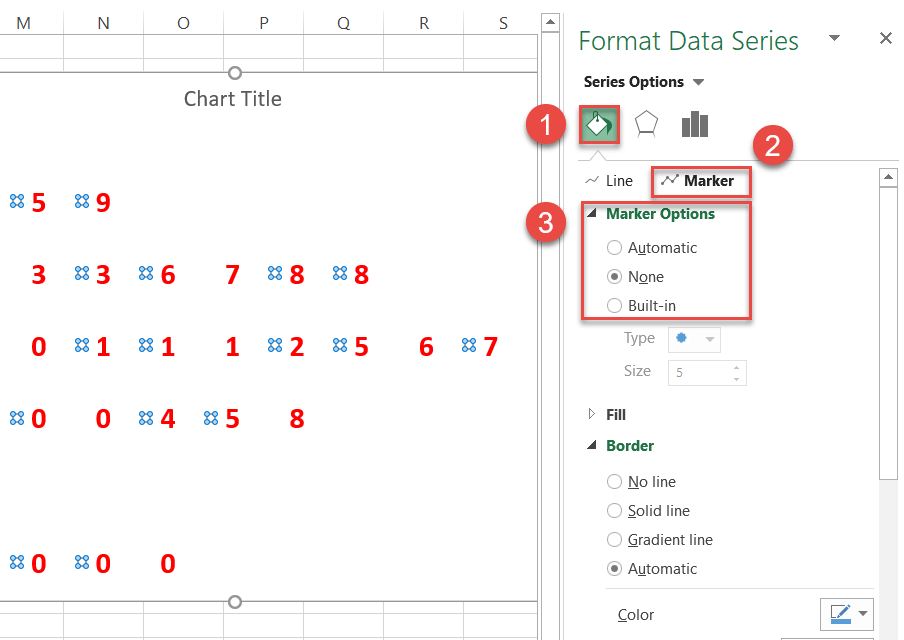This screenshot has height=640, width=904.
Task: Select the Fill & Line paint bucket icon
Action: pos(598,123)
